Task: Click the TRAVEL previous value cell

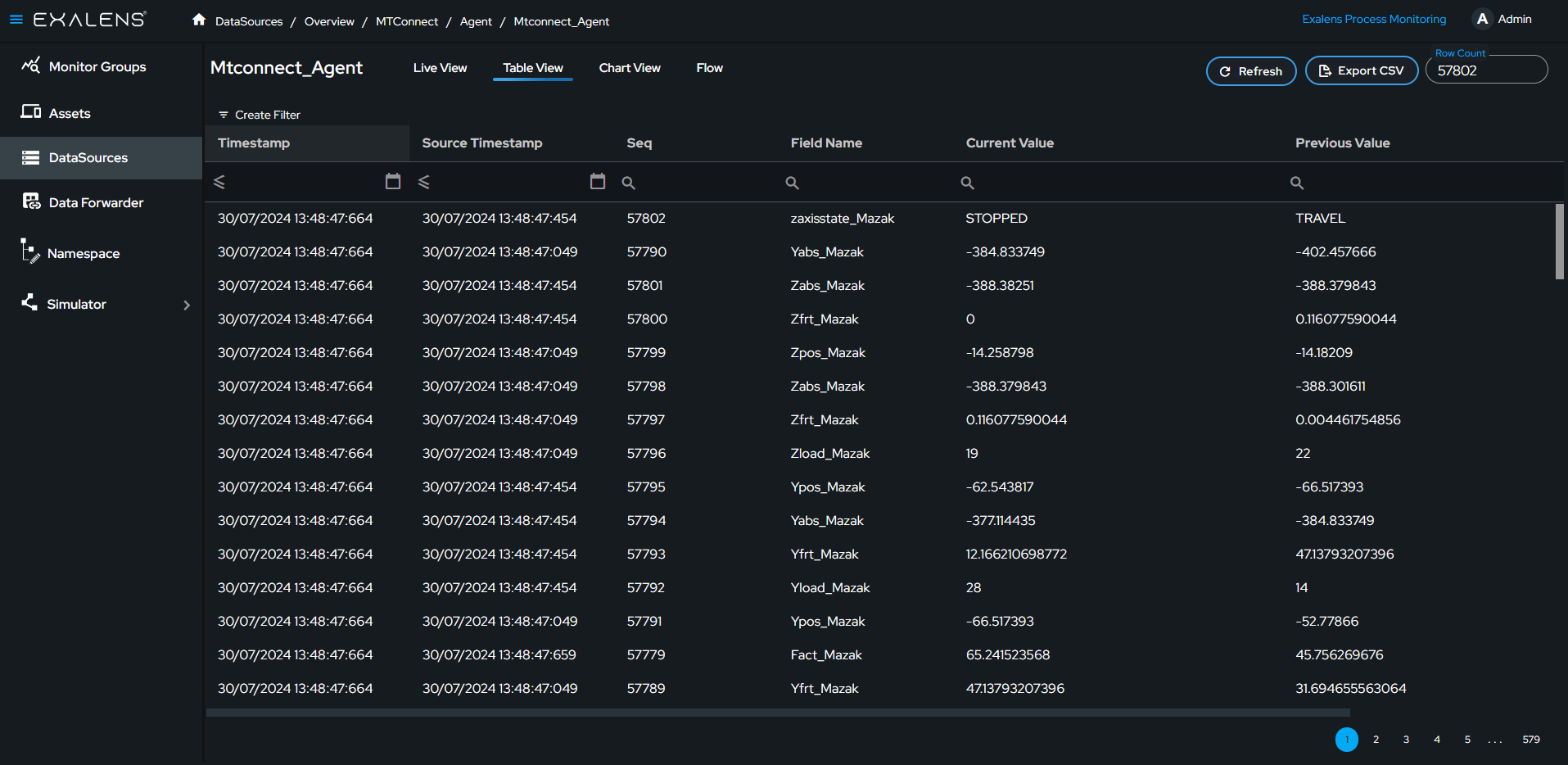Action: (1320, 219)
